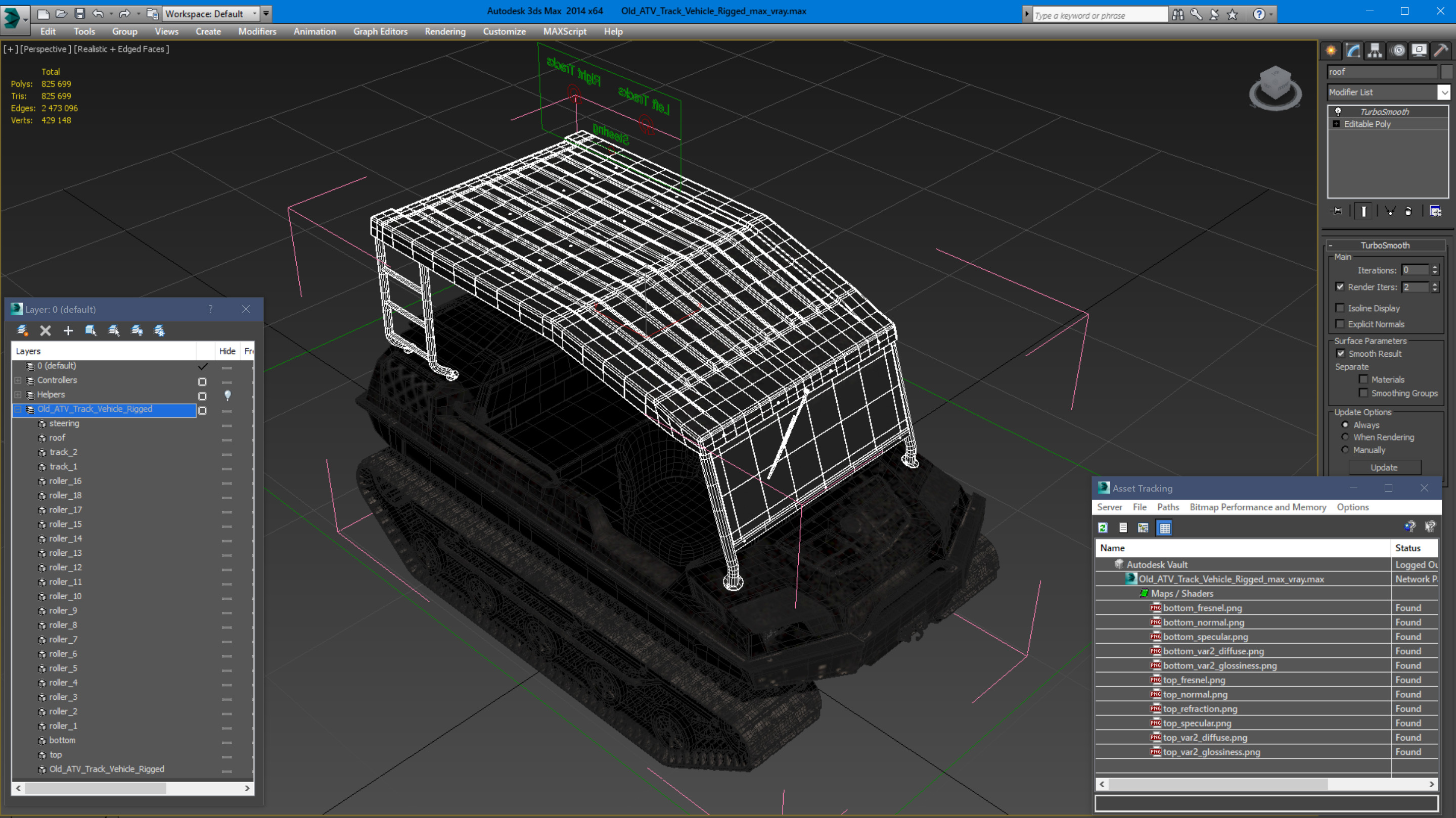Click Create New Layer plus icon

click(68, 330)
